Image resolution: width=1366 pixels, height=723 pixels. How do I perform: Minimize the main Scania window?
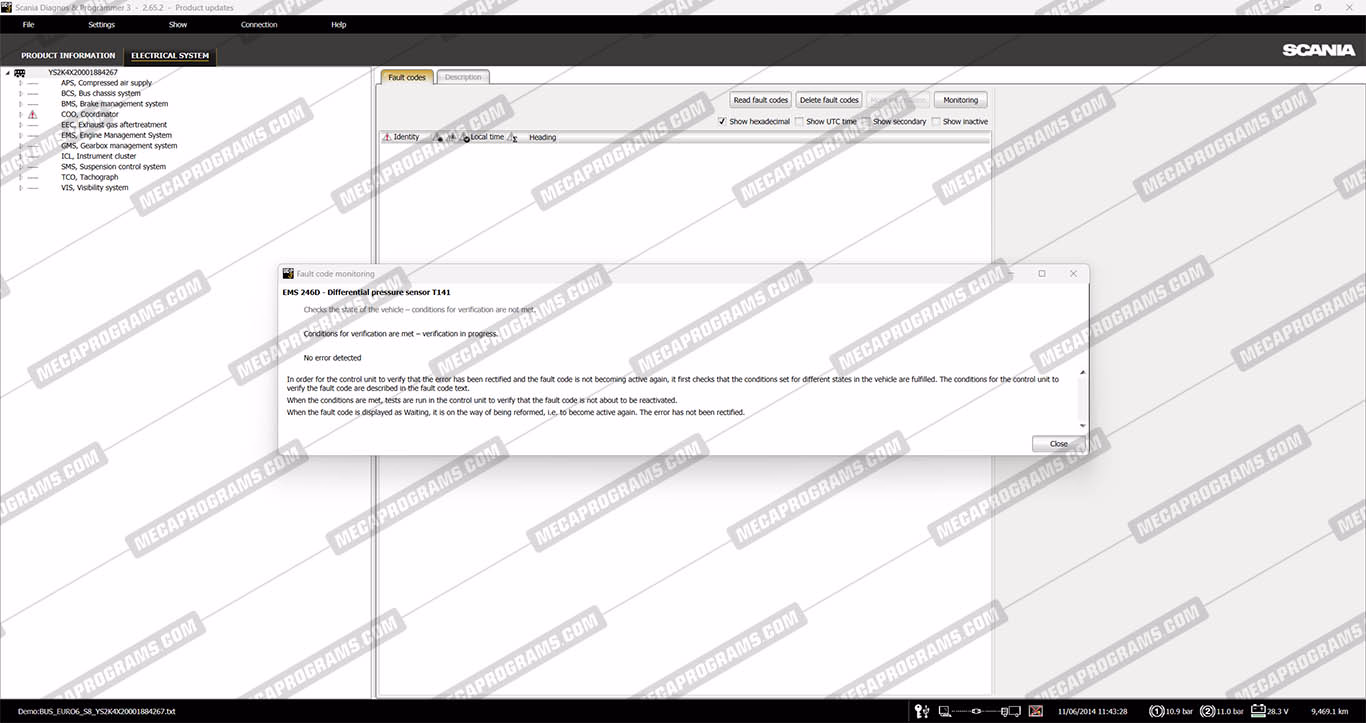coord(1289,7)
